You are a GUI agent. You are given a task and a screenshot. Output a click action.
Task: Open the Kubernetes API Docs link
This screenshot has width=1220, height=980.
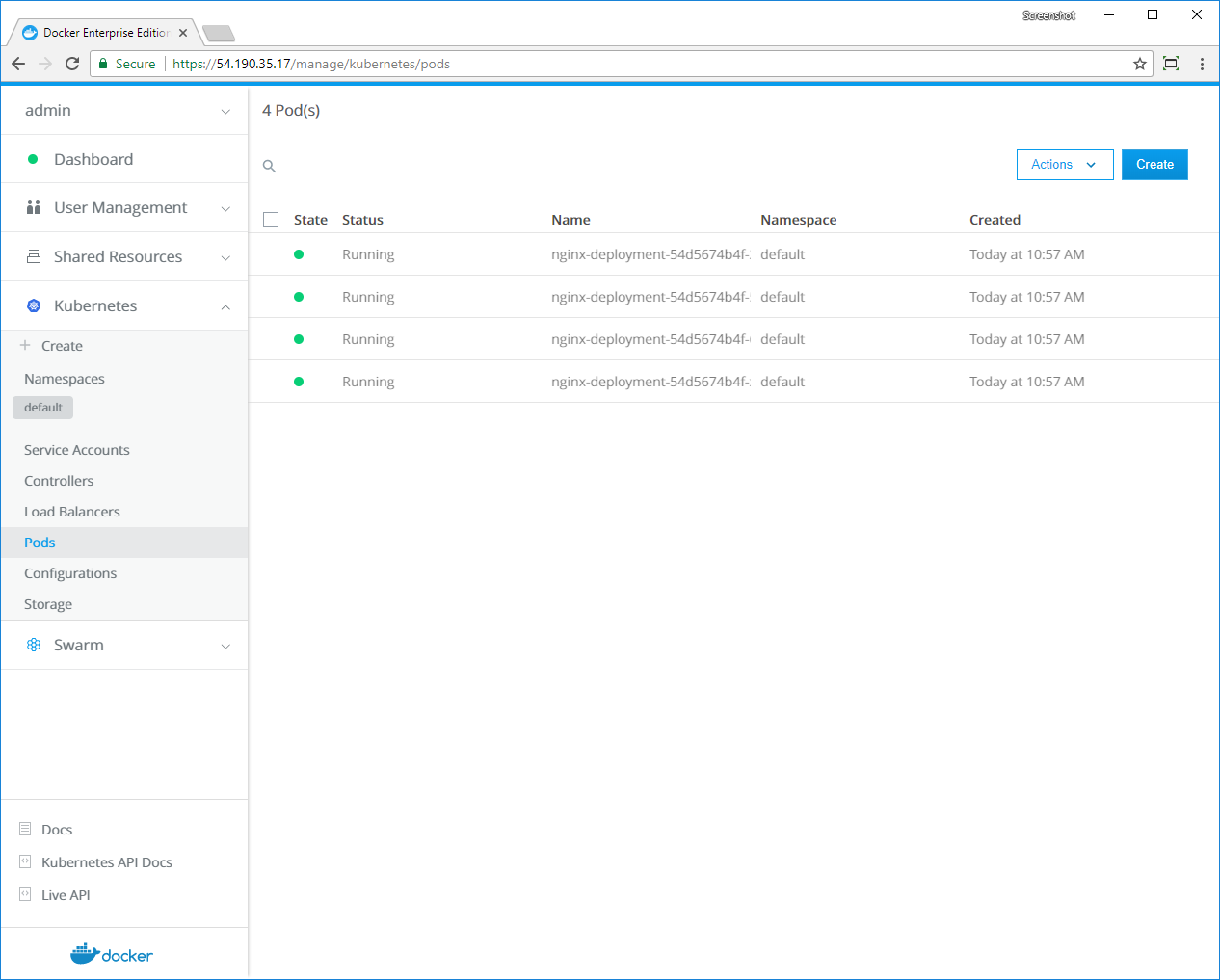click(x=106, y=862)
